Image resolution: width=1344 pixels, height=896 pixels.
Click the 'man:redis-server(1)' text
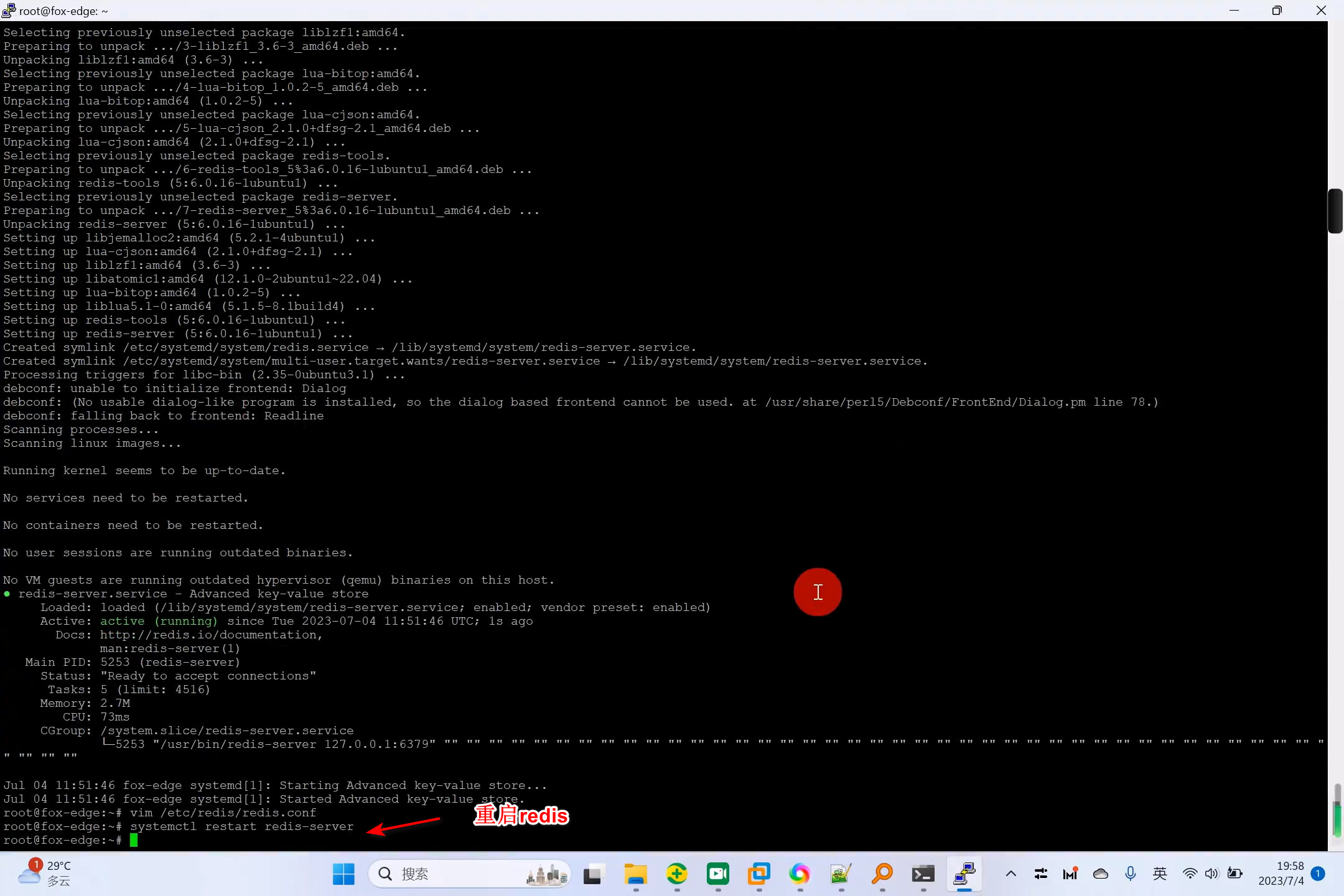pyautogui.click(x=170, y=649)
